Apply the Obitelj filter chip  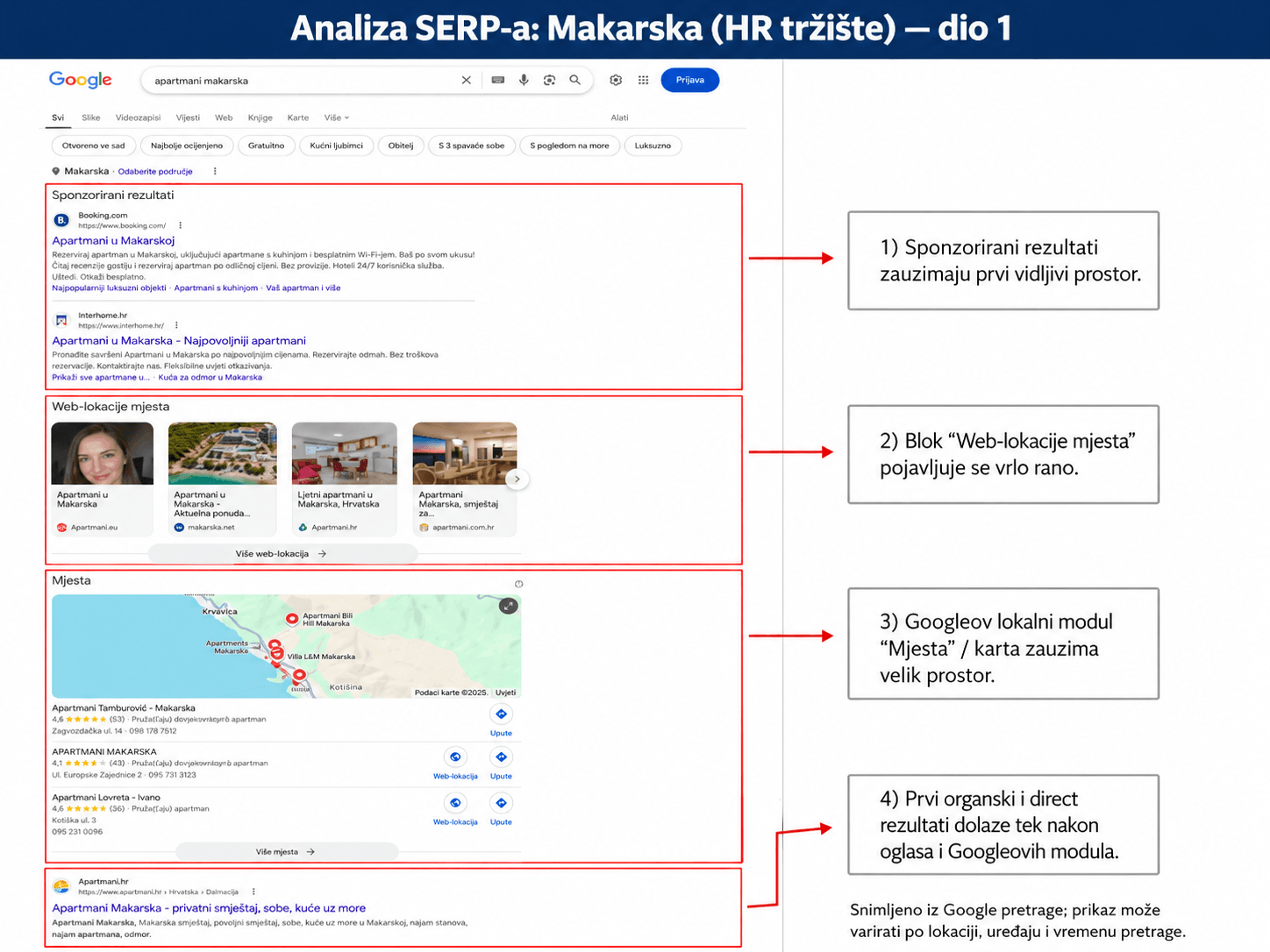pyautogui.click(x=401, y=146)
